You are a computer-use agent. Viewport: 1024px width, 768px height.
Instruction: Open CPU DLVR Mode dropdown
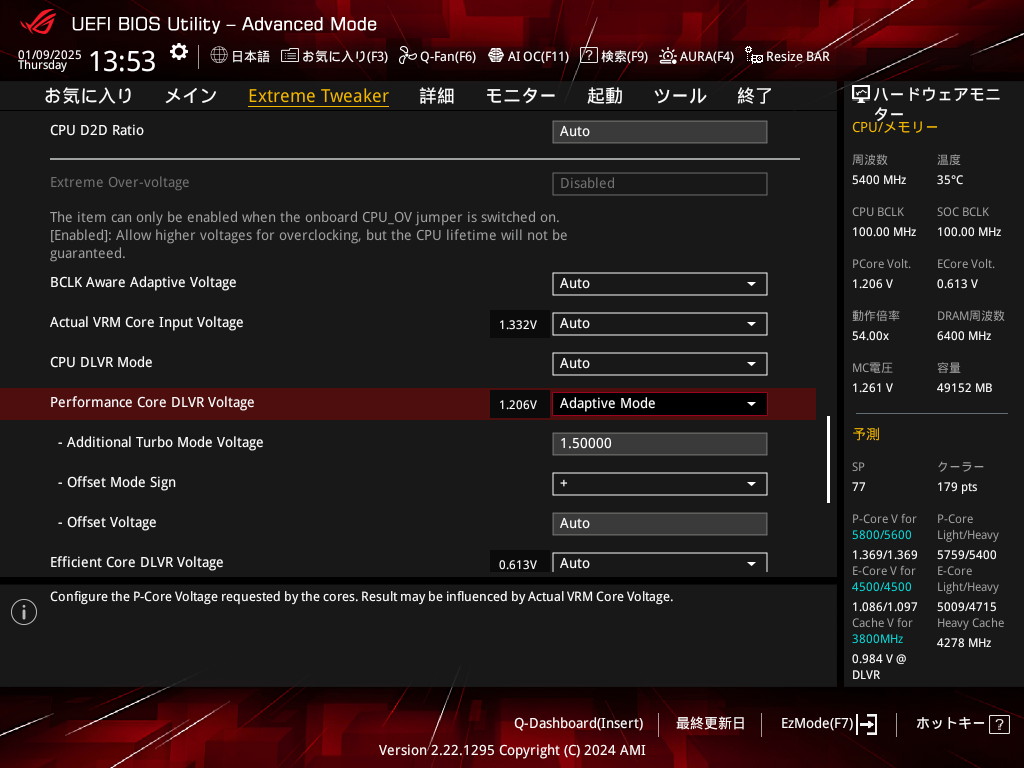coord(659,364)
